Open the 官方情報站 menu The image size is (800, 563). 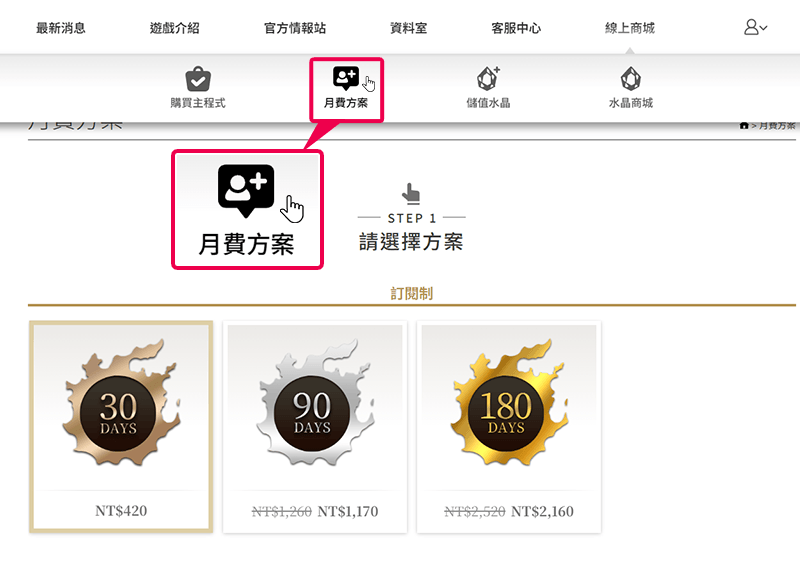click(x=295, y=28)
